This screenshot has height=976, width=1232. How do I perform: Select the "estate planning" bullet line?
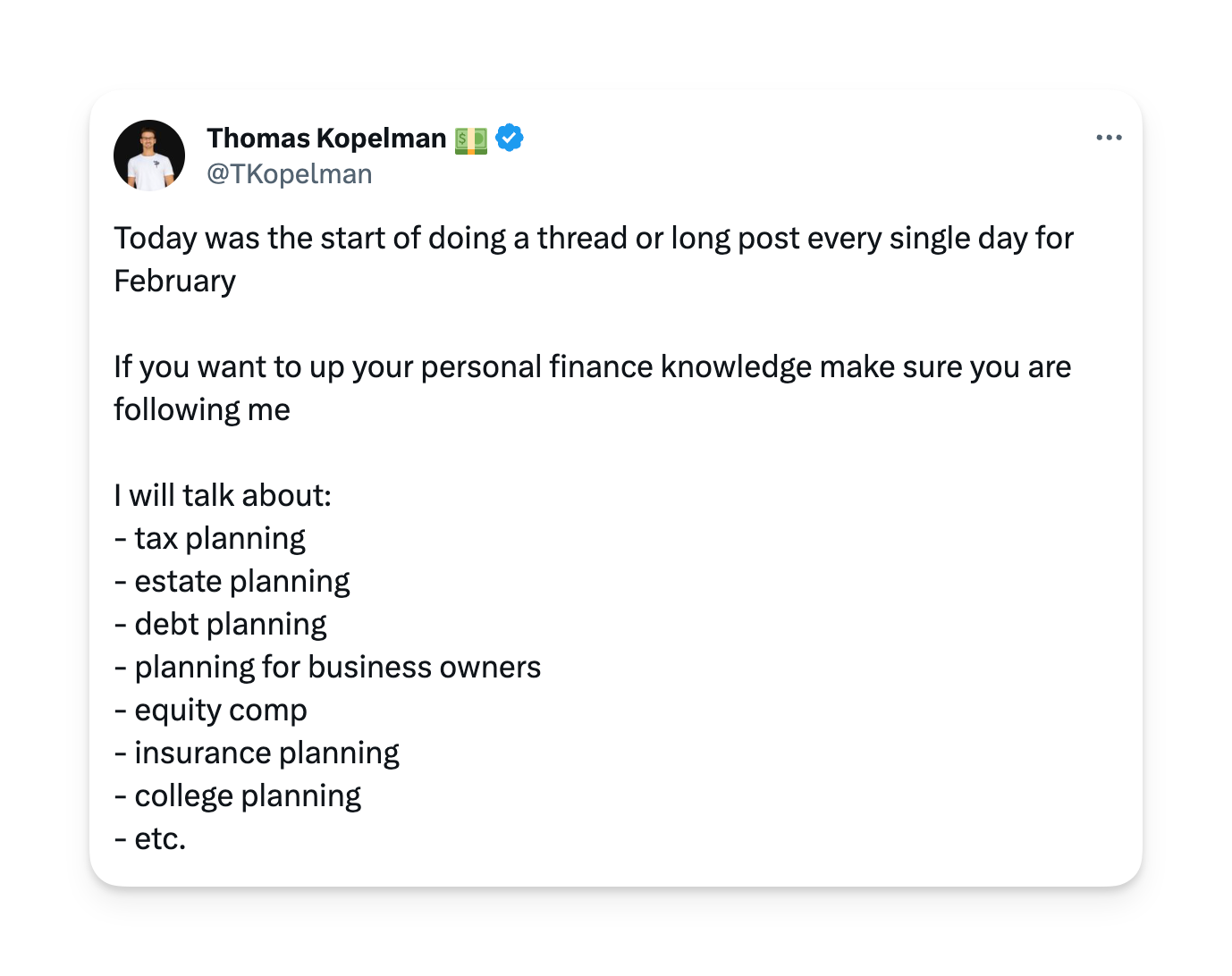[232, 582]
